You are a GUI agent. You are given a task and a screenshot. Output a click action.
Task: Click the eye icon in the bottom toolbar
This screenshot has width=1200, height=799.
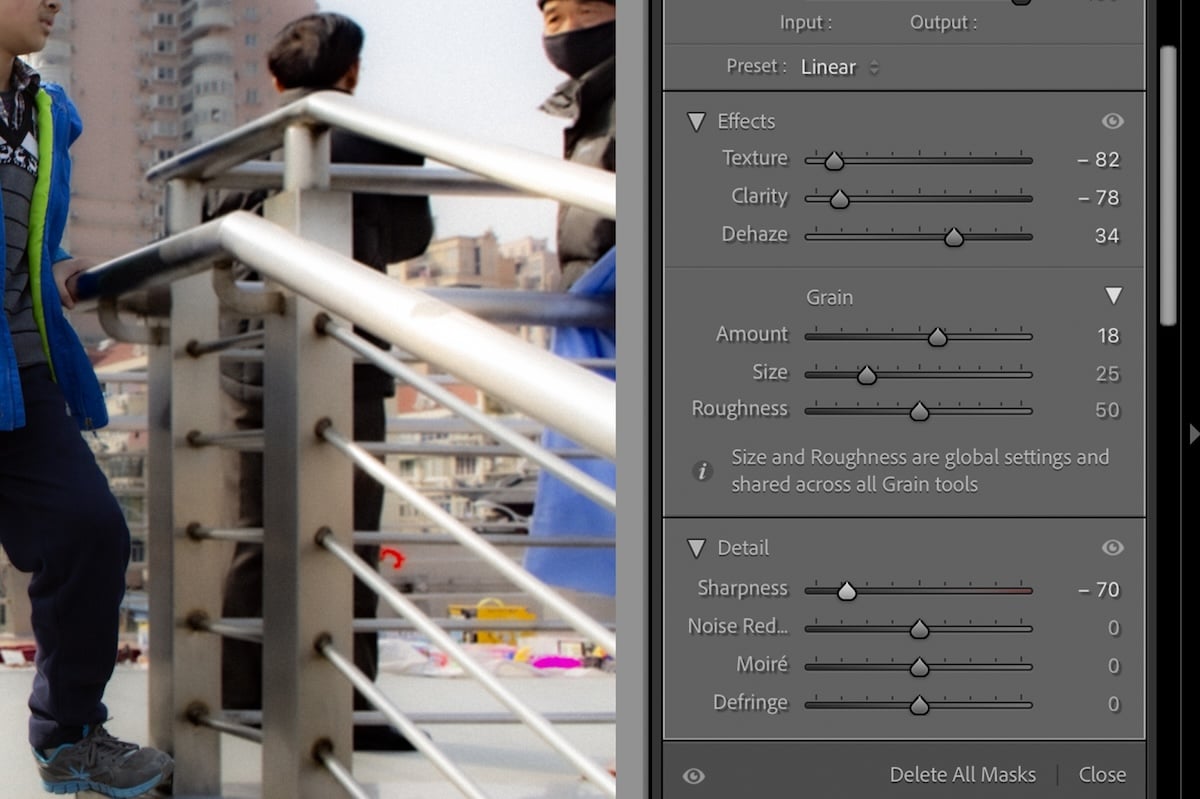[694, 774]
